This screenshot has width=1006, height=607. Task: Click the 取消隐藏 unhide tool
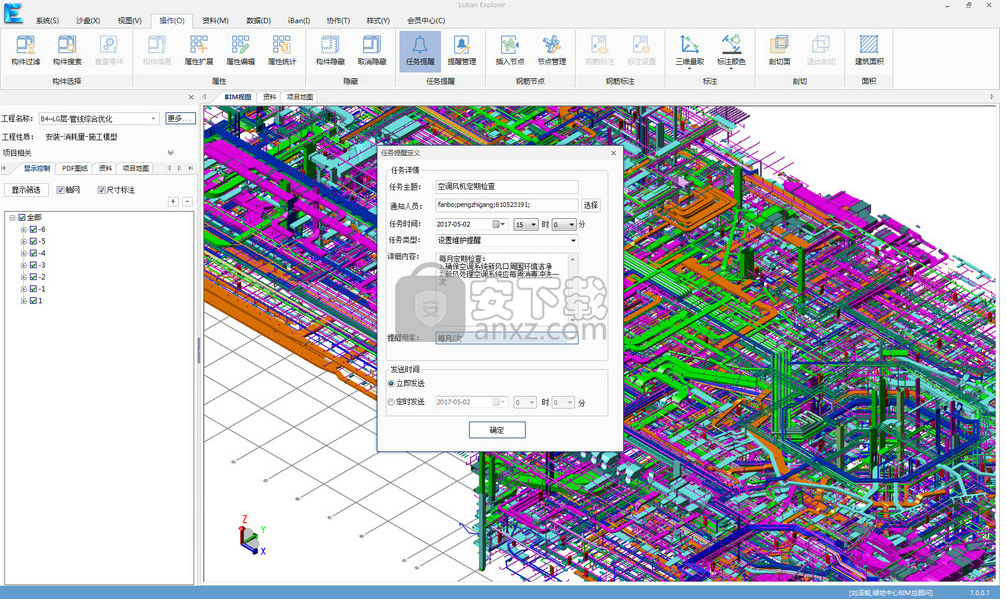coord(372,50)
